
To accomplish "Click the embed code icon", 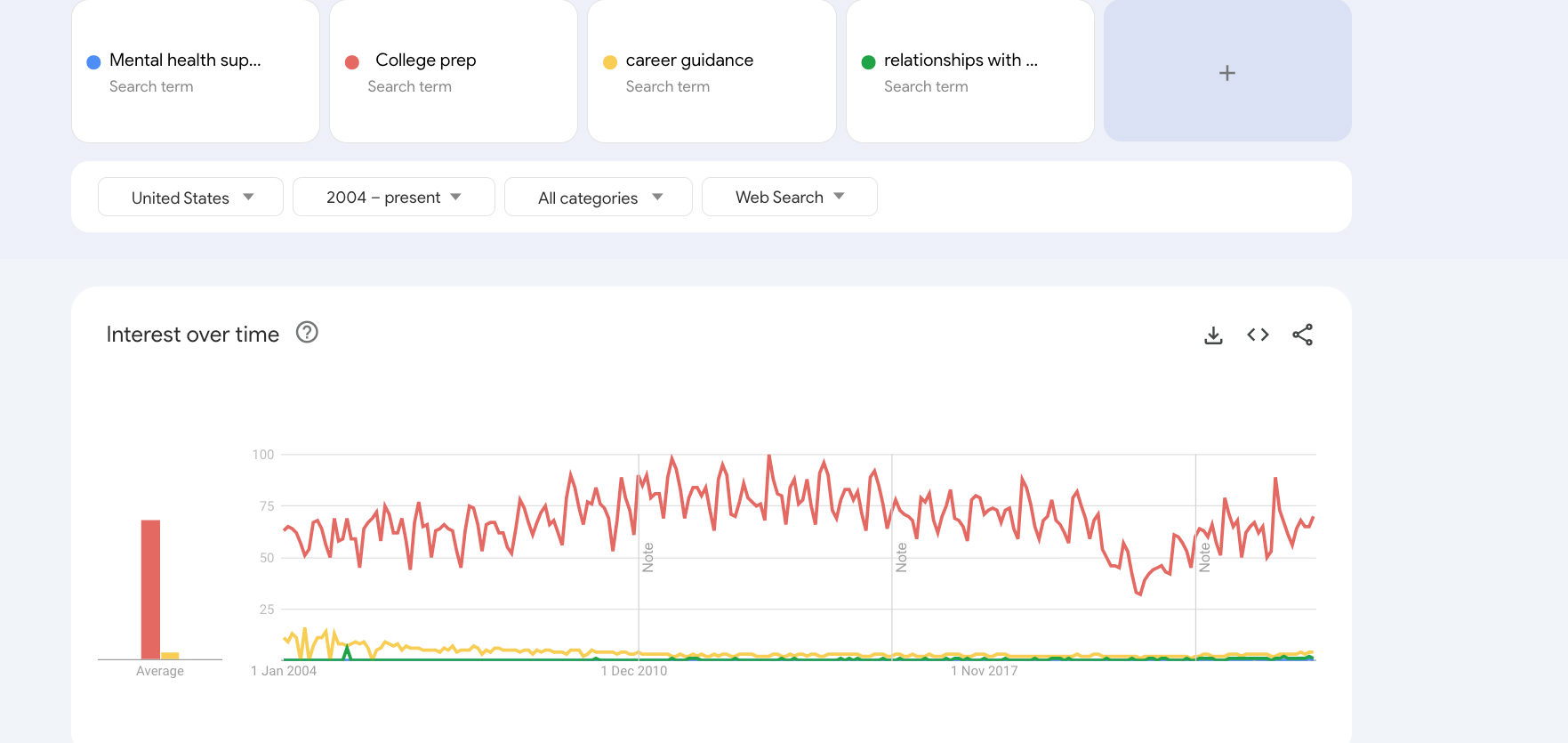I will click(x=1258, y=335).
